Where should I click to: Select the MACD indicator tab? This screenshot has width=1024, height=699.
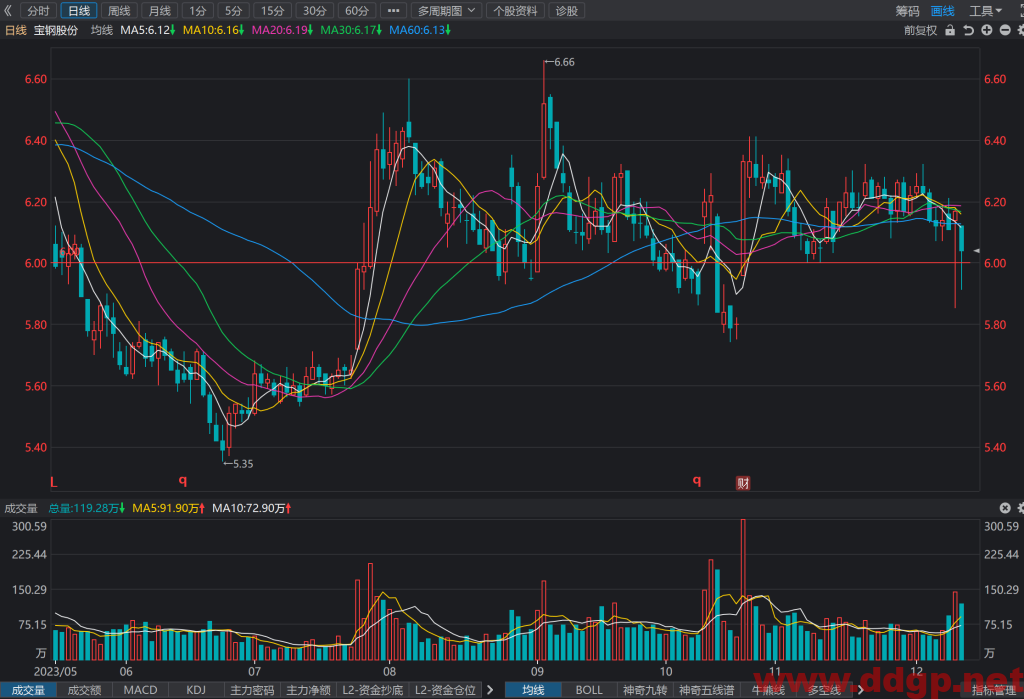[x=140, y=690]
